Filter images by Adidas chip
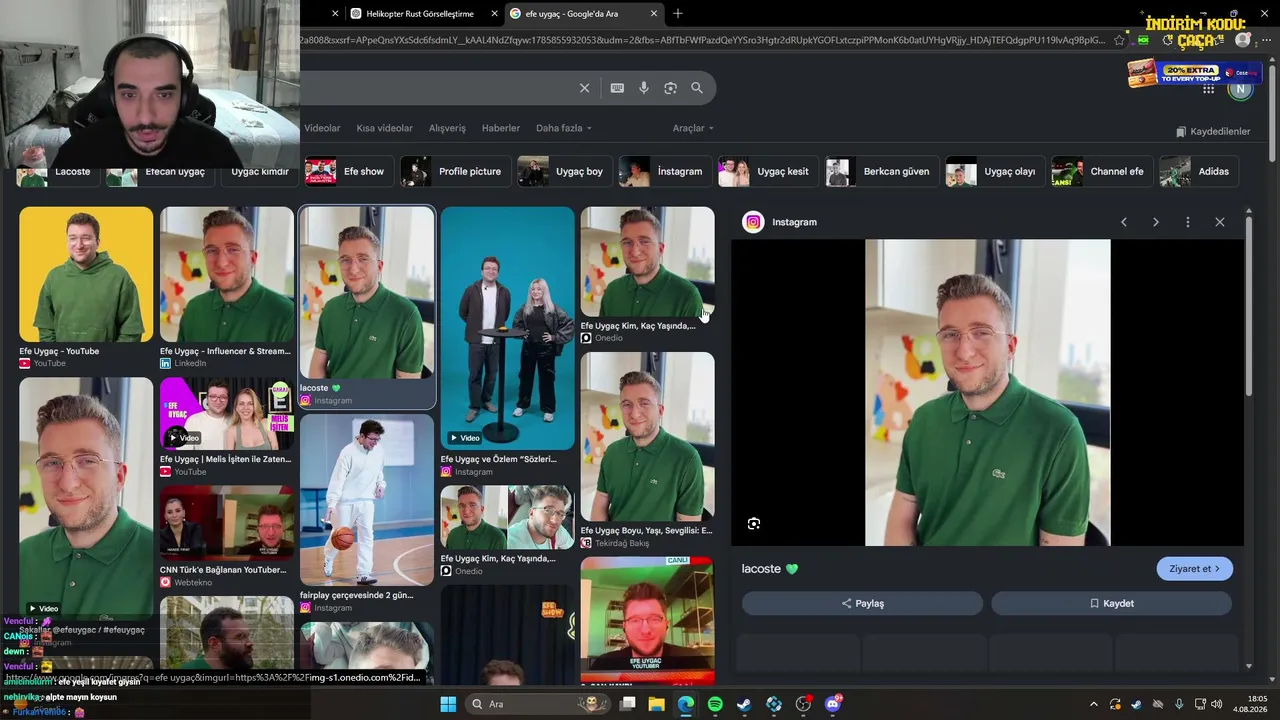The image size is (1280, 720). 1199,171
